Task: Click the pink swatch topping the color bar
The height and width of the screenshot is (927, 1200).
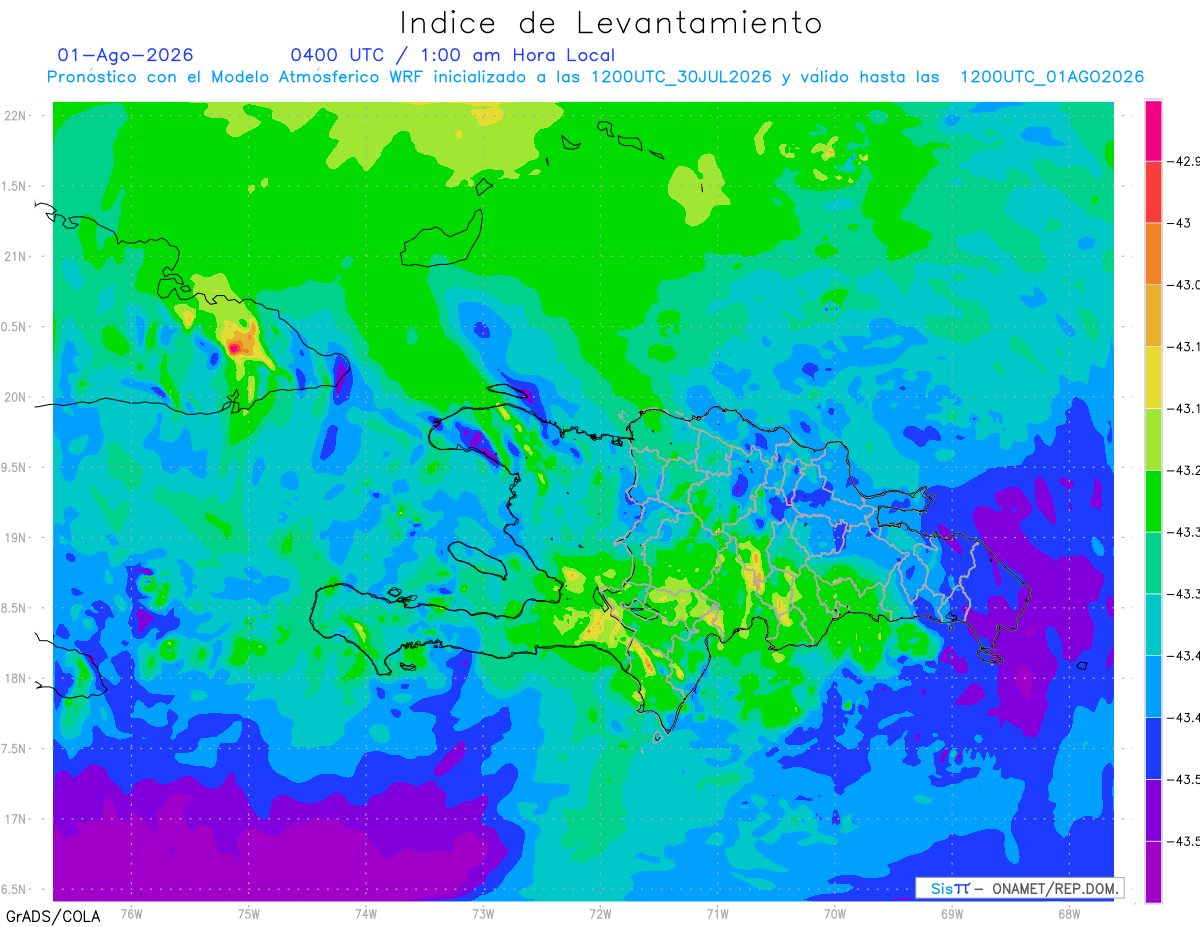Action: tap(1153, 130)
